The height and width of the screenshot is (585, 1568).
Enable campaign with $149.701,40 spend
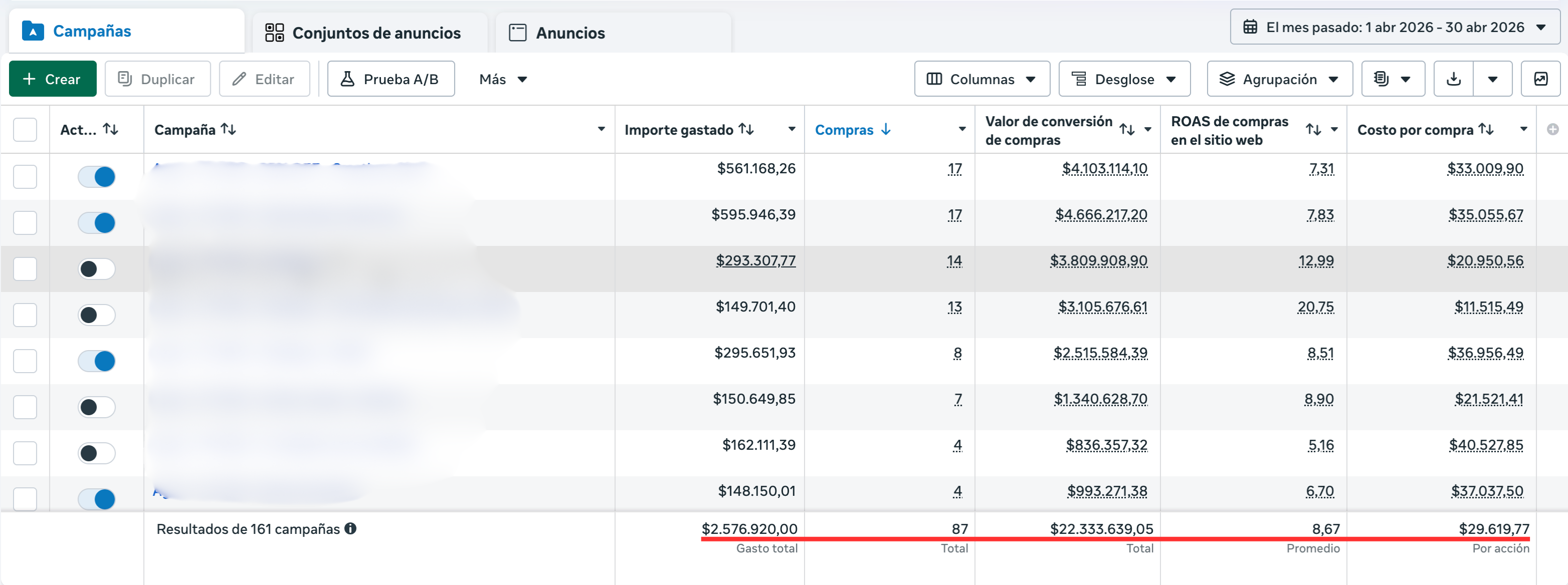tap(97, 316)
